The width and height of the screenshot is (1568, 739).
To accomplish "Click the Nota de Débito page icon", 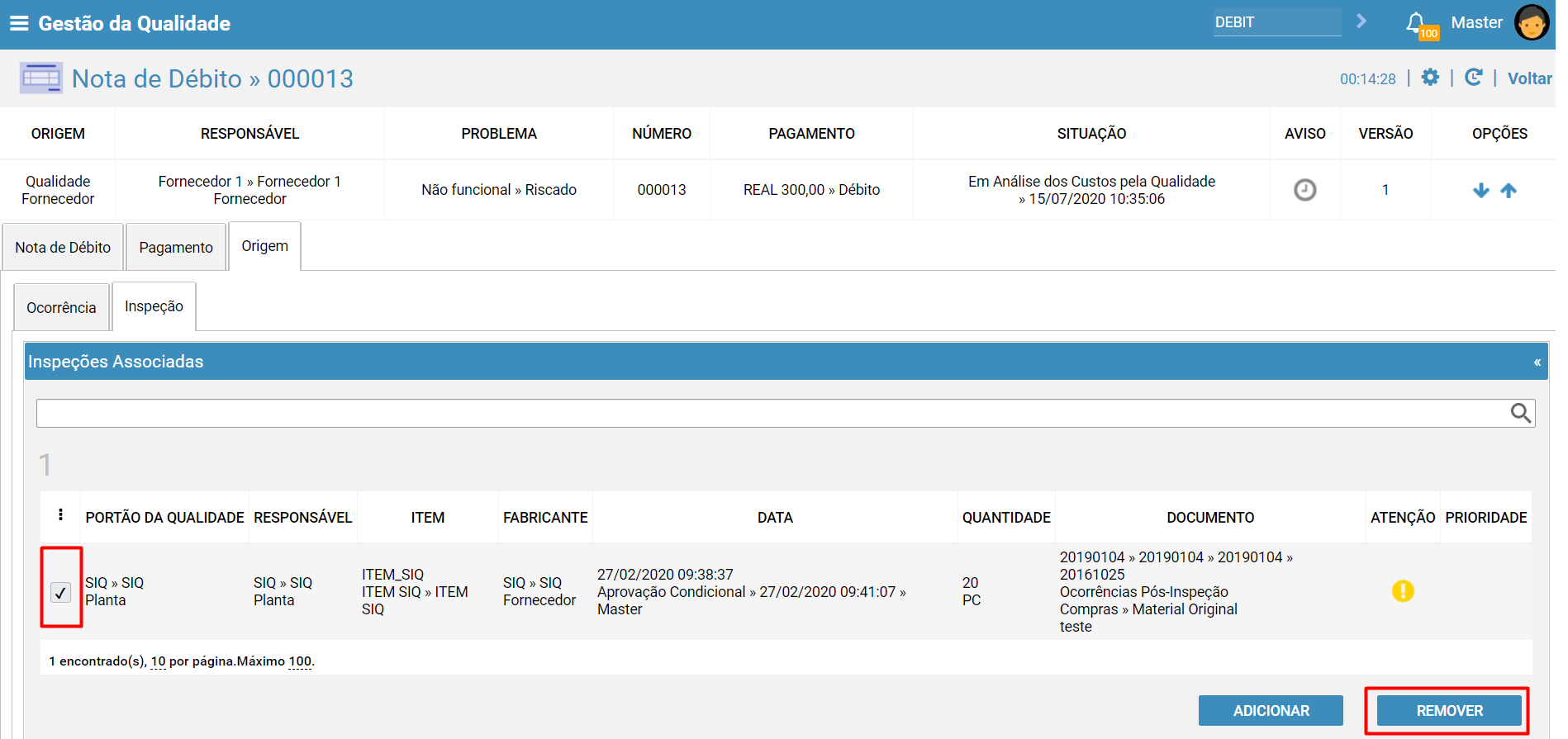I will pos(40,78).
